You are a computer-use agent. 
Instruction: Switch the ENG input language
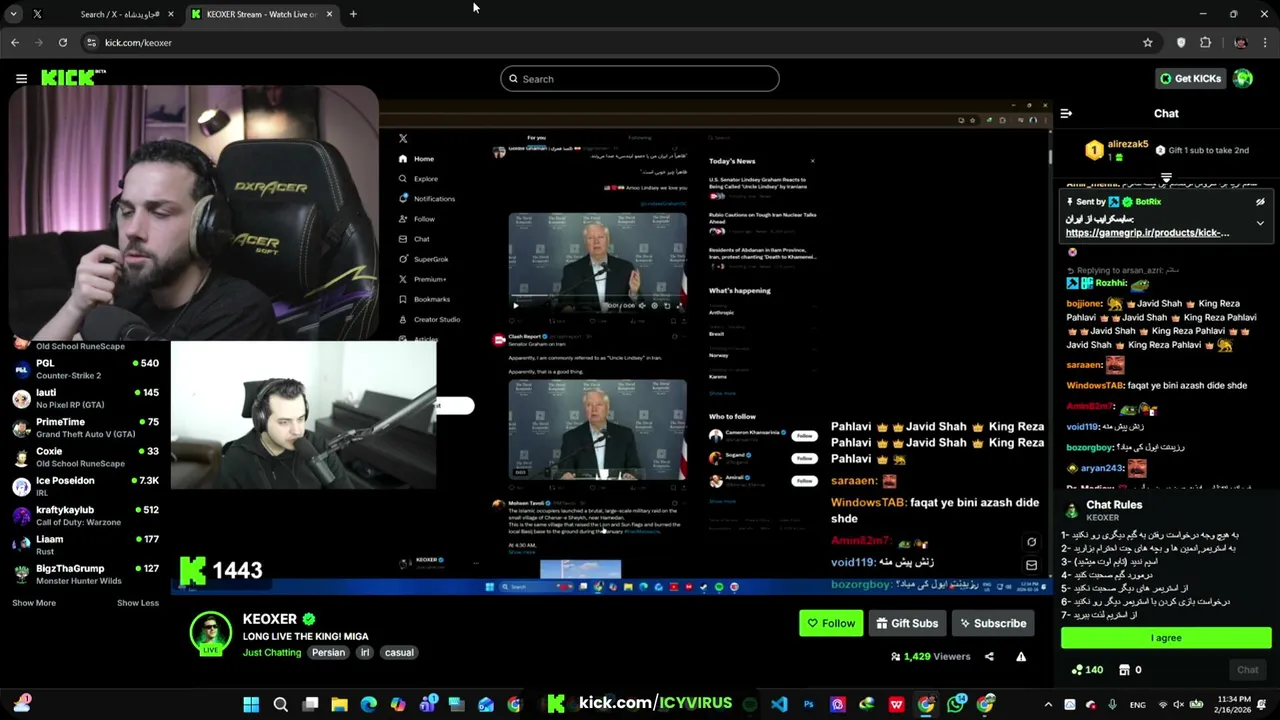[x=1138, y=705]
